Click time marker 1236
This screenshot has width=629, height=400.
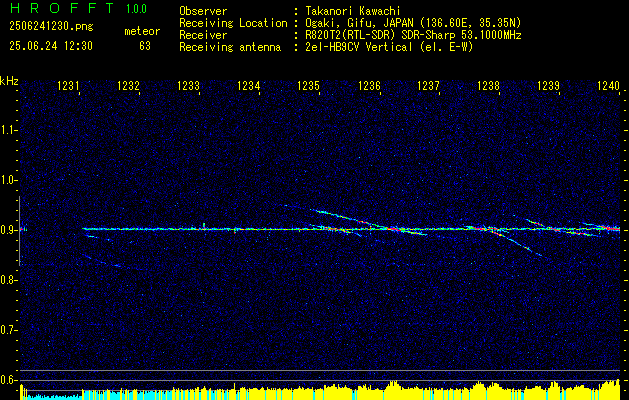point(369,85)
